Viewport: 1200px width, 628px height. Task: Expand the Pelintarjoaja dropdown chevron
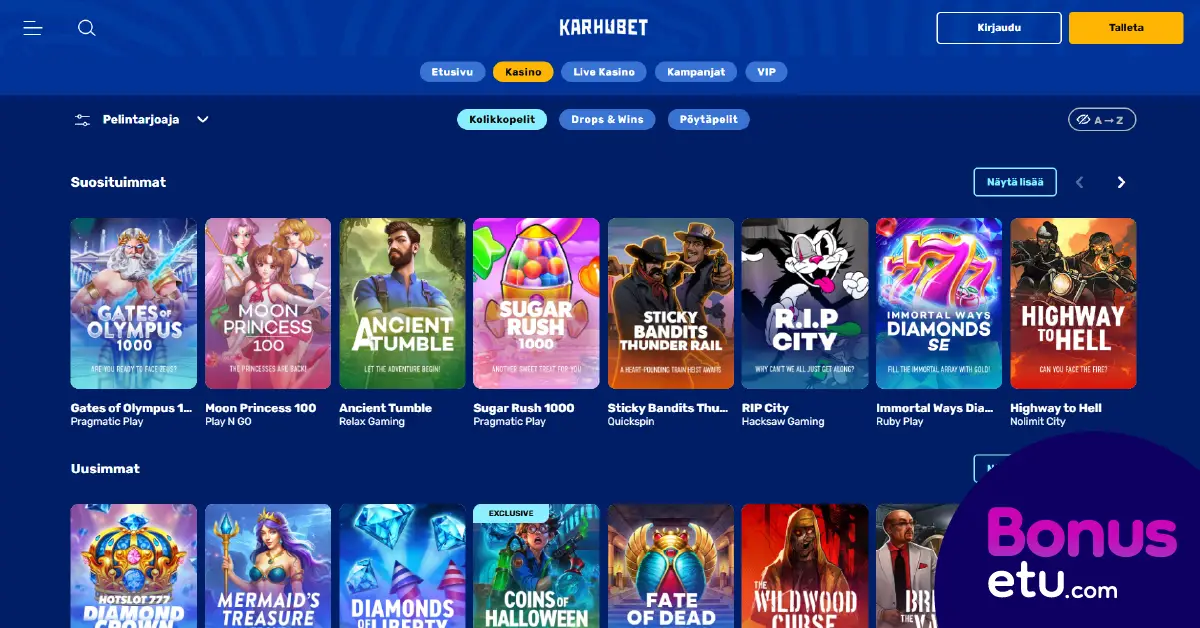coord(203,120)
